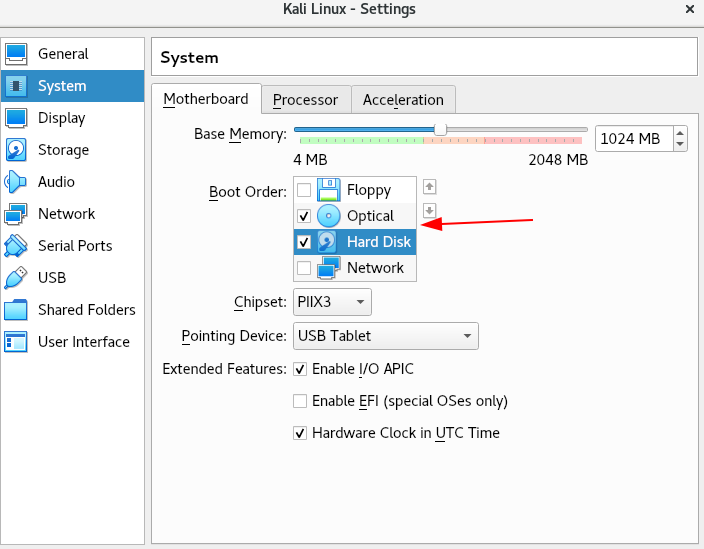Open Storage disk icon

tap(16, 149)
